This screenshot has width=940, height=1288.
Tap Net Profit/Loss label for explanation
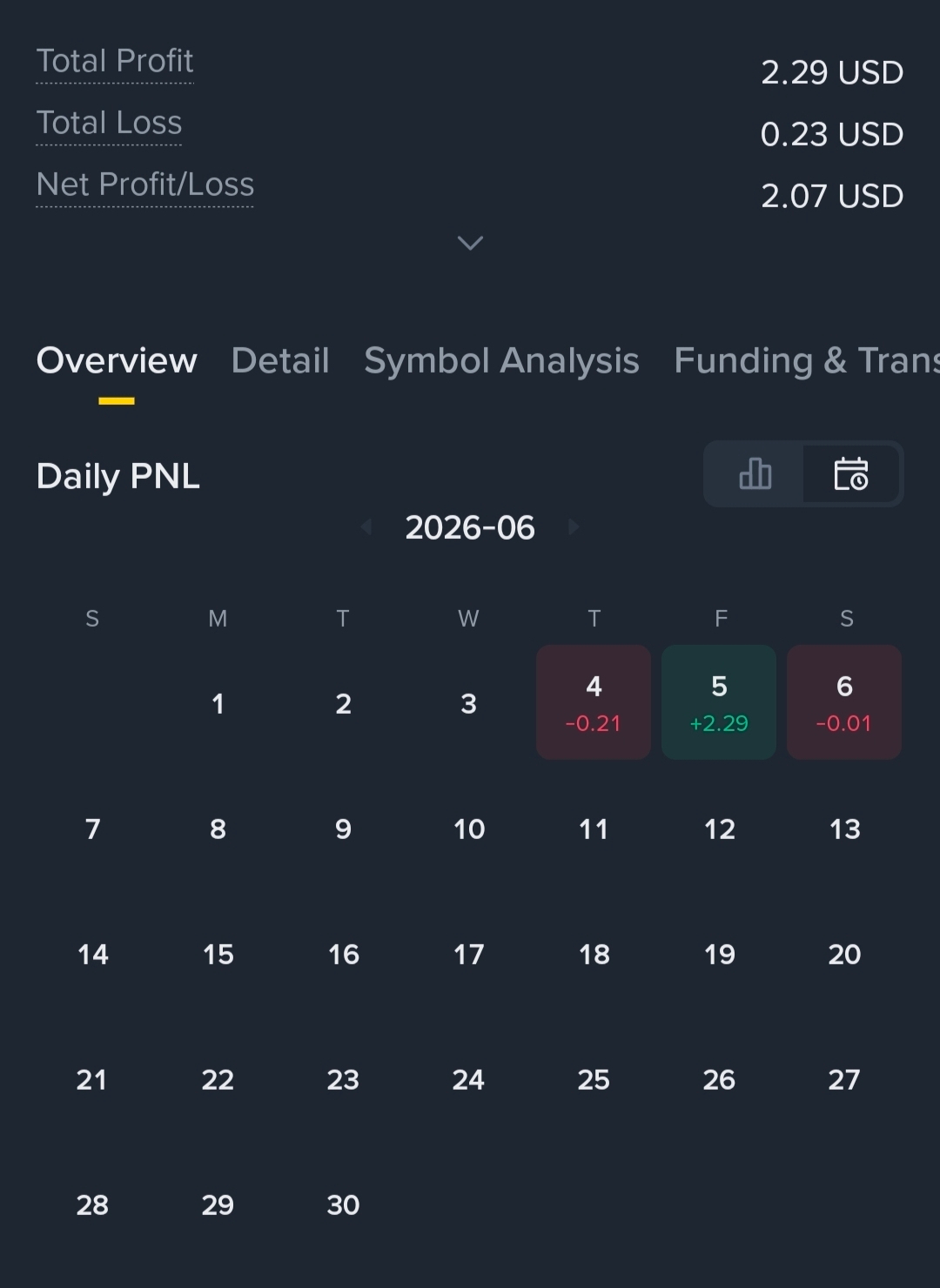coord(145,184)
